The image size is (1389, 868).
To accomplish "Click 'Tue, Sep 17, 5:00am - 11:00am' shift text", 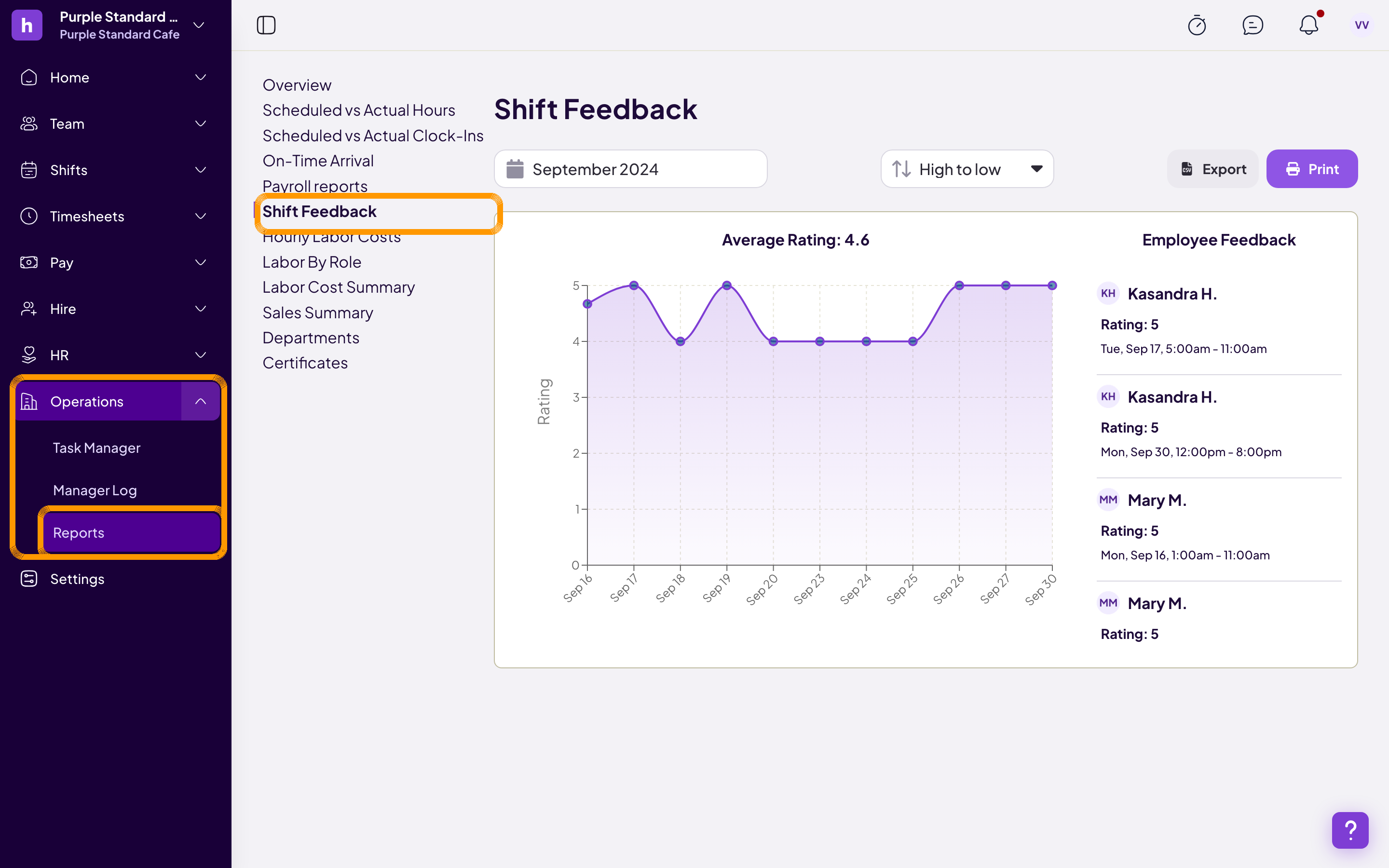I will click(x=1183, y=349).
